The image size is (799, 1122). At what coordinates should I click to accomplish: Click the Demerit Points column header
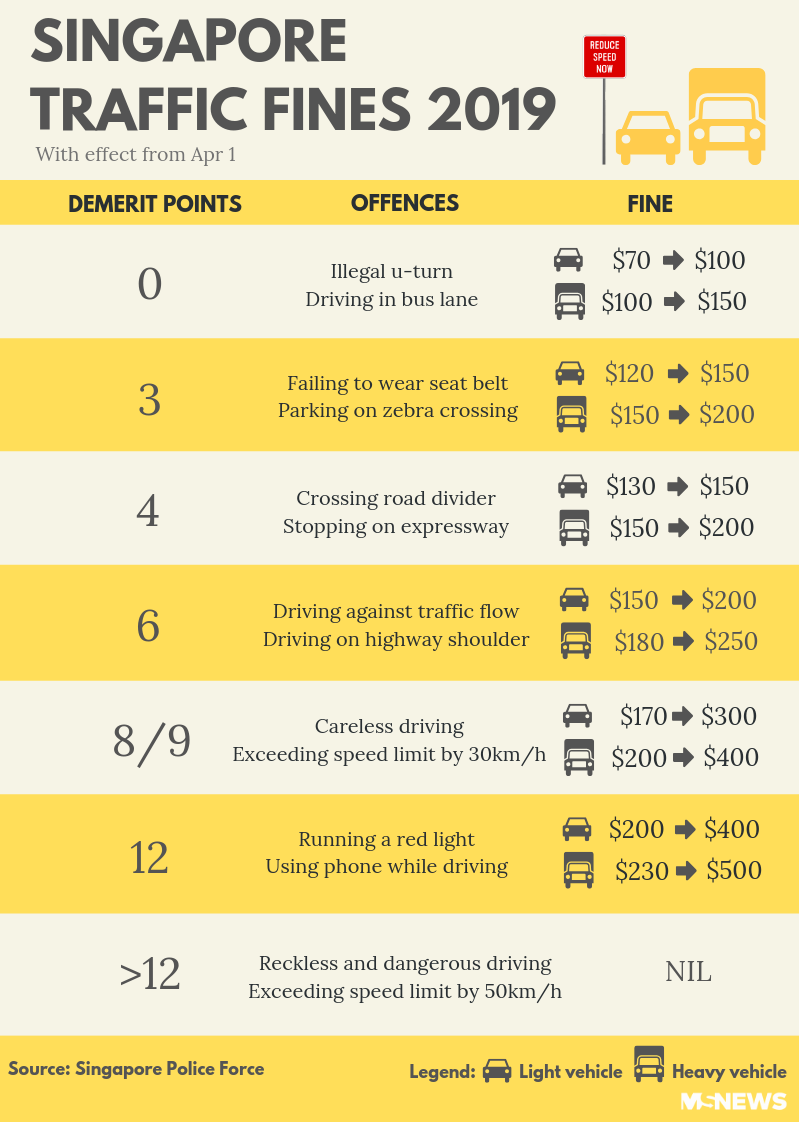click(155, 204)
